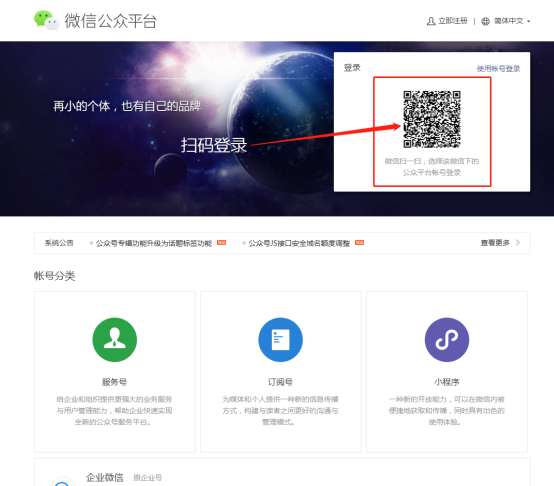Click the globe language icon

[485, 21]
